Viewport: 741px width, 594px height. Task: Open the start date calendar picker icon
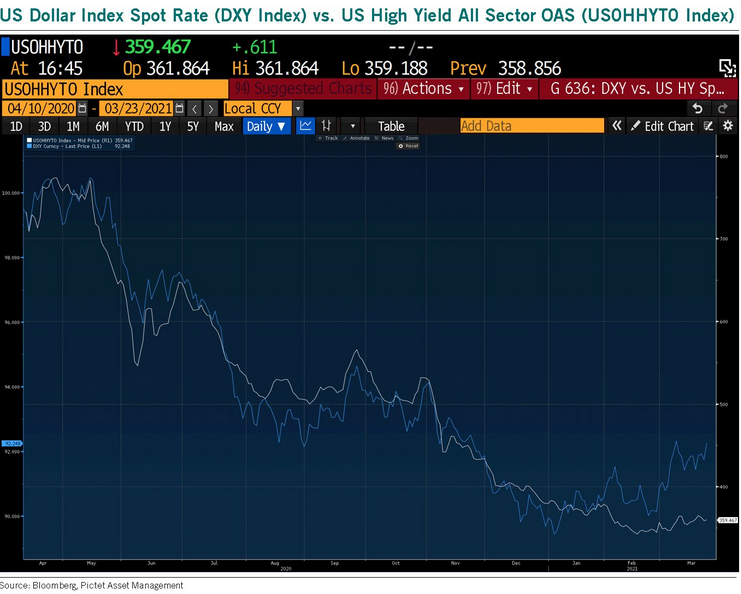tap(82, 109)
